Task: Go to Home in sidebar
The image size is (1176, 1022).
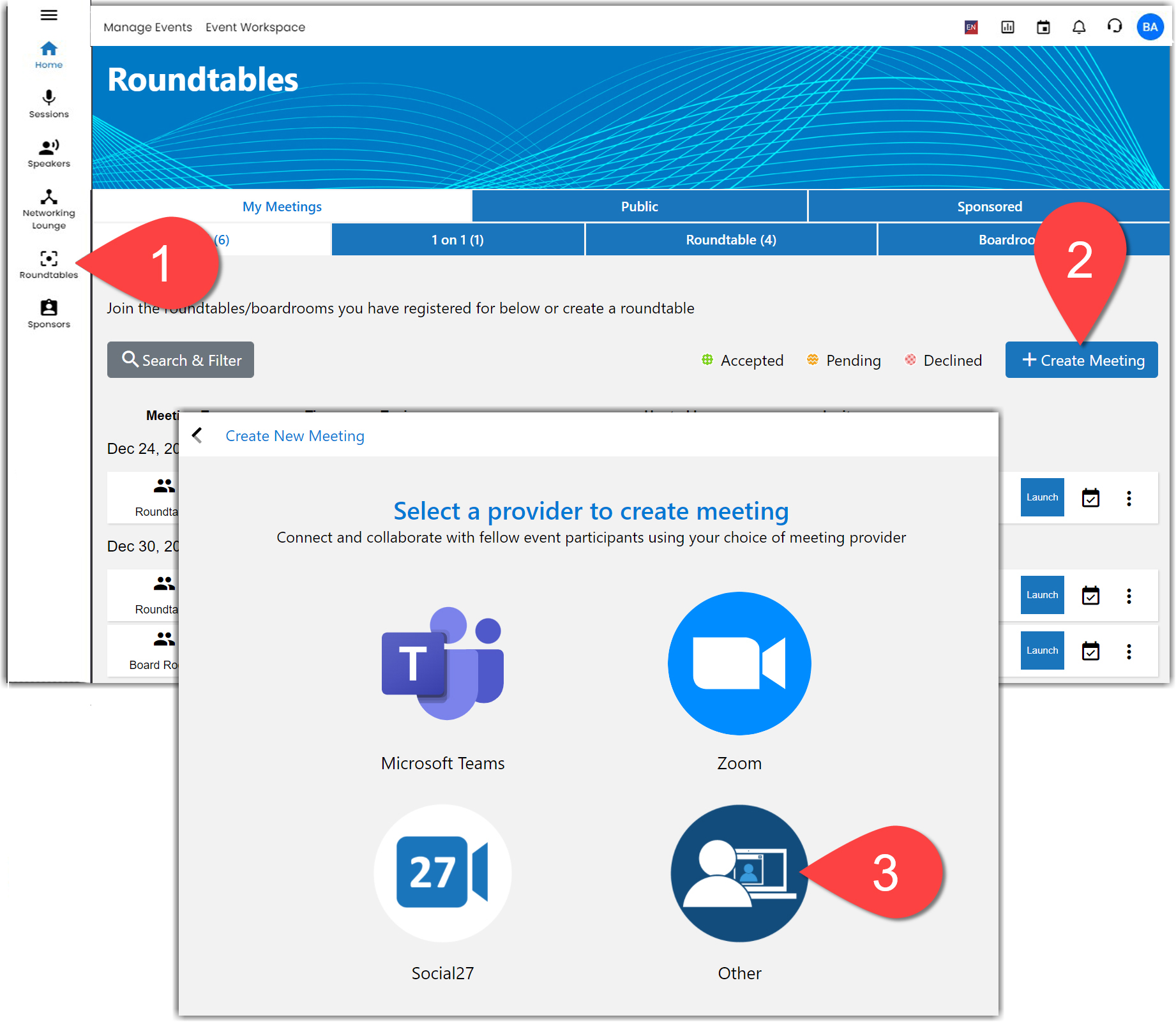Action: pyautogui.click(x=49, y=55)
